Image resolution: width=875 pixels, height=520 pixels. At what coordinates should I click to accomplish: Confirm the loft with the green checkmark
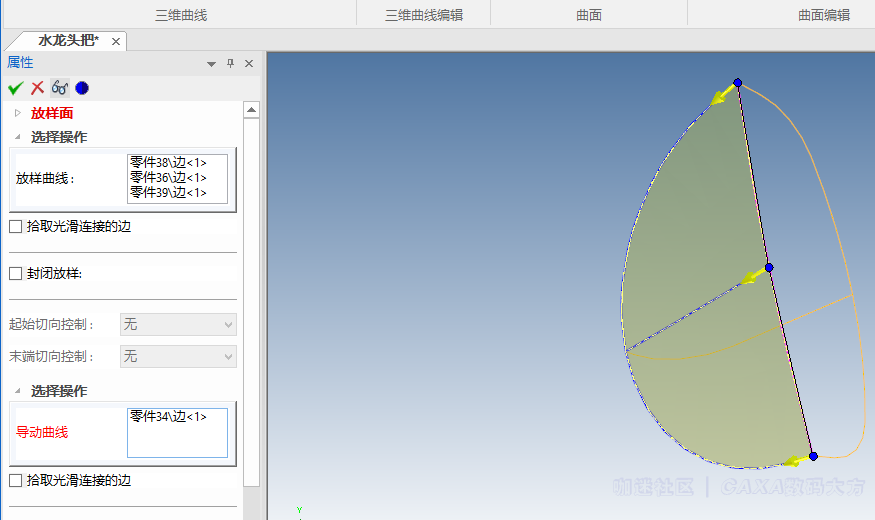tap(15, 88)
